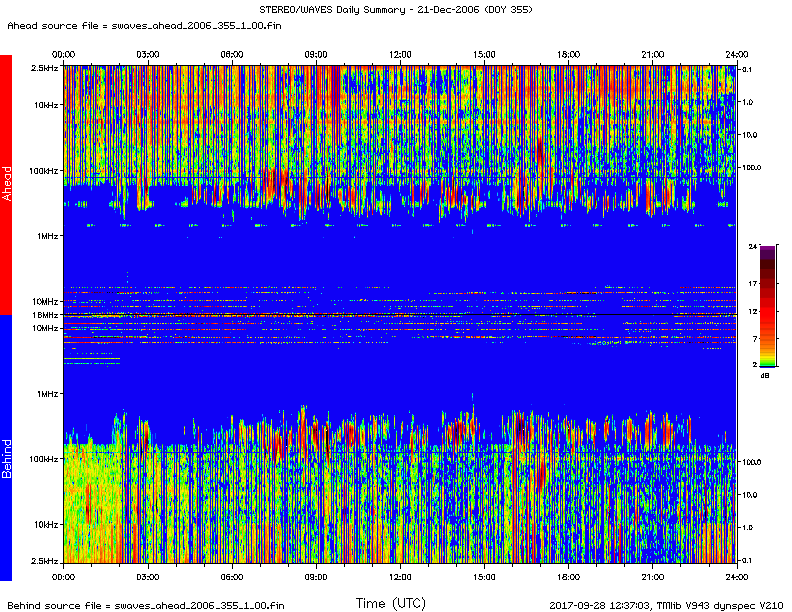Click the Ahead panel's 12:00 time tick label

click(x=400, y=55)
